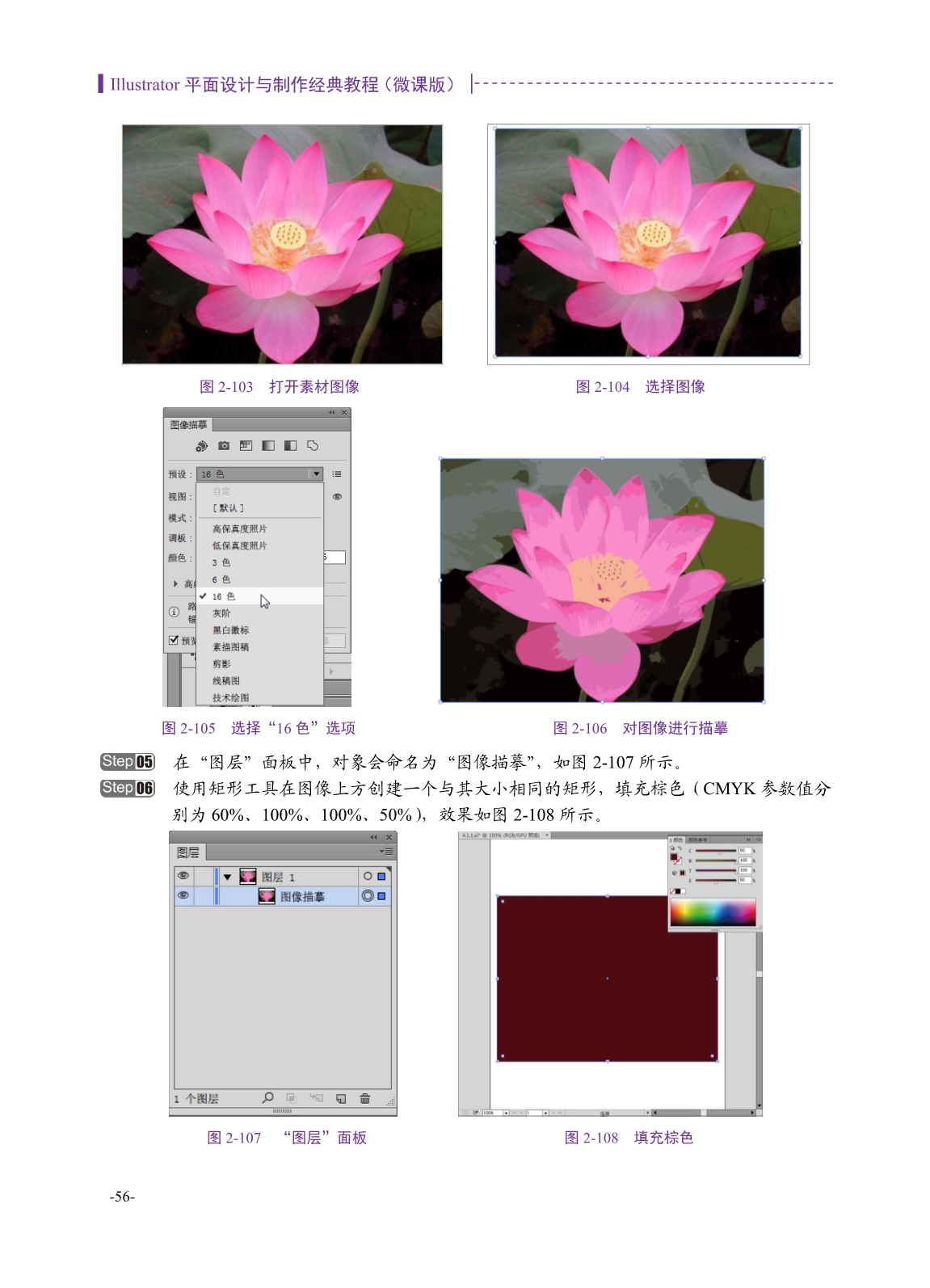
Task: Click the CMYK color spectrum bar
Action: [713, 913]
